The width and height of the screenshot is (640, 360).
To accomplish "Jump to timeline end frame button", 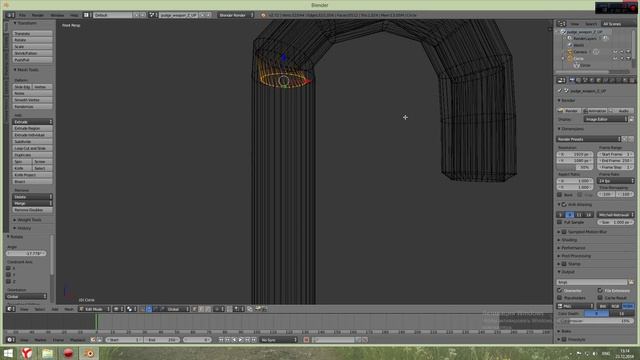I will tap(254, 340).
